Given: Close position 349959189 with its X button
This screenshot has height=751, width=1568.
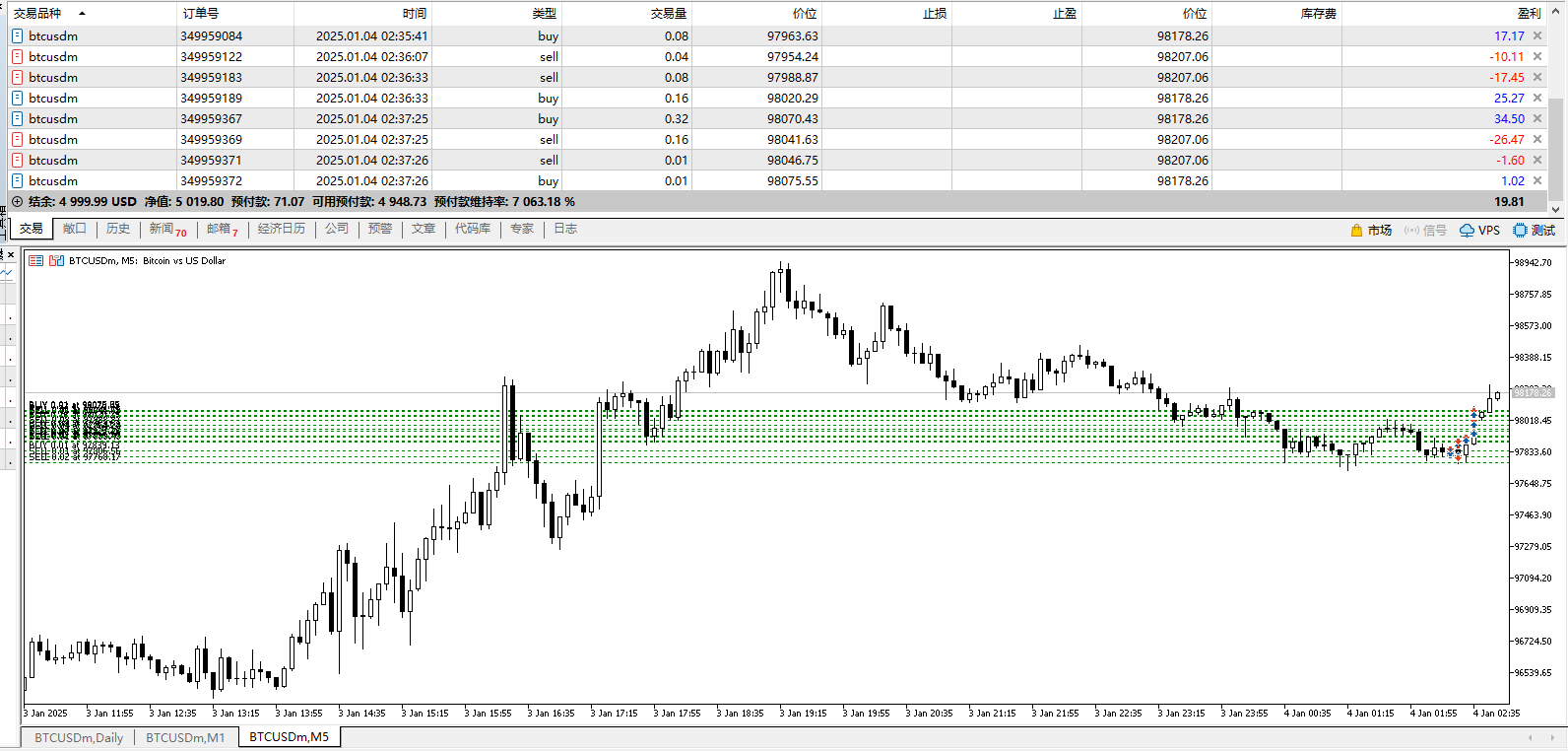Looking at the screenshot, I should click(1537, 98).
